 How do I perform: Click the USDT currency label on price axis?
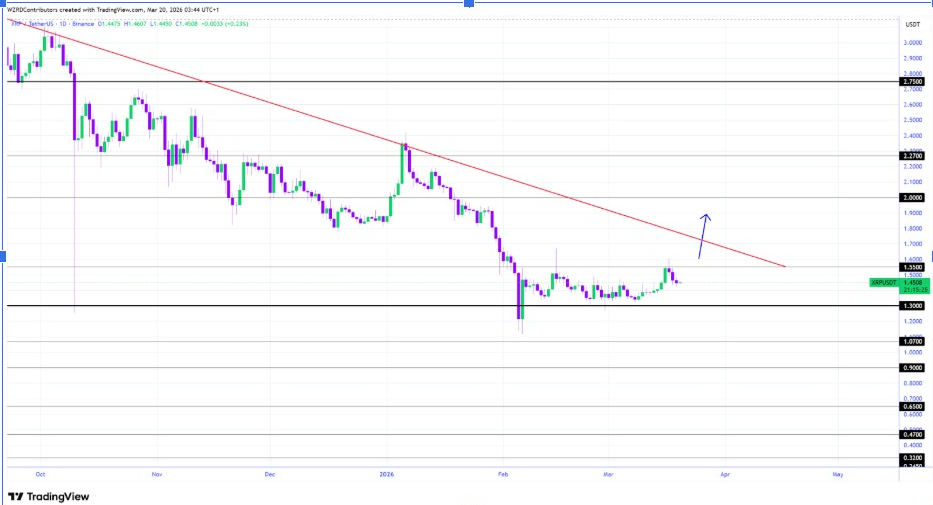(x=911, y=23)
